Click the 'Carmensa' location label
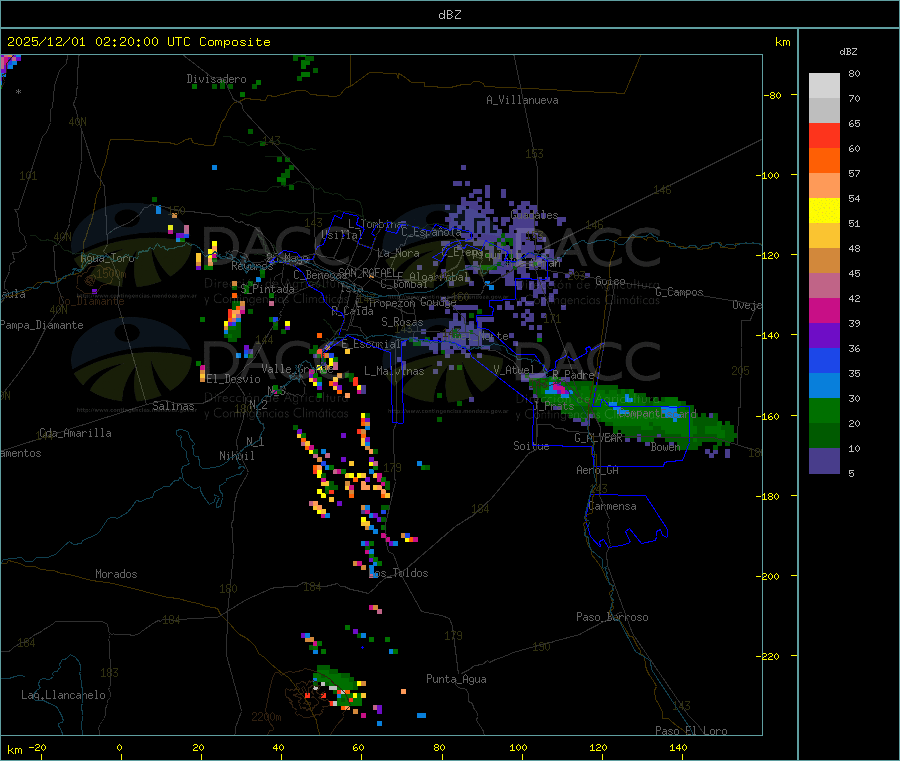The image size is (900, 761). 612,506
